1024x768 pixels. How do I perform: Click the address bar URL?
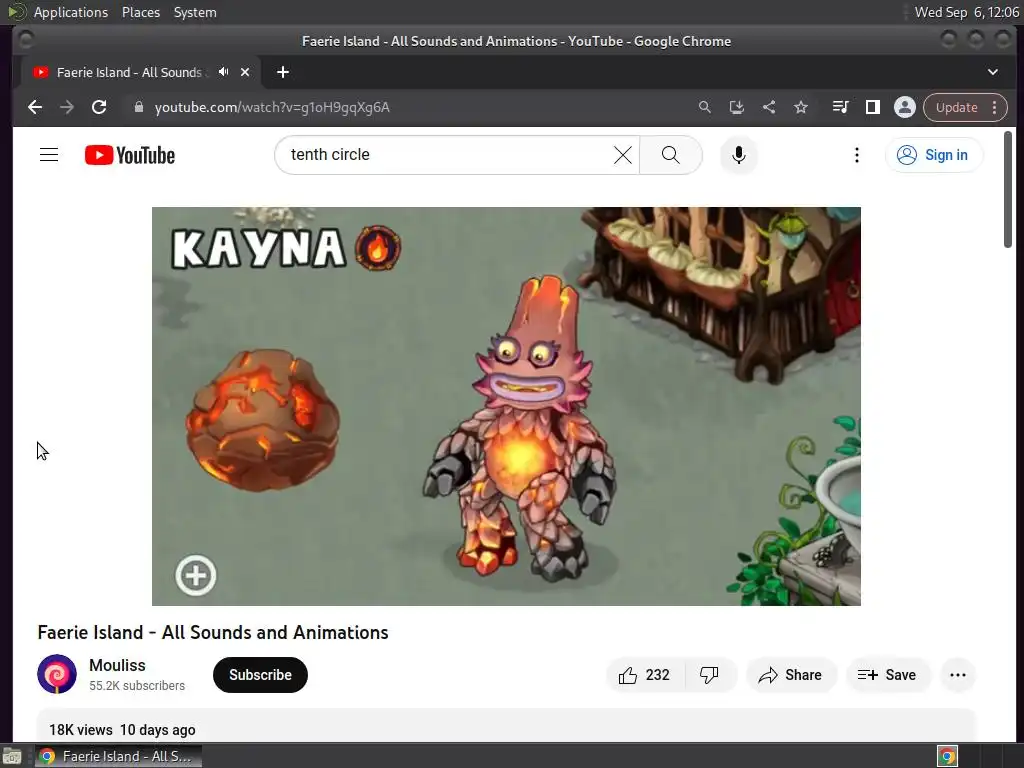pos(272,107)
